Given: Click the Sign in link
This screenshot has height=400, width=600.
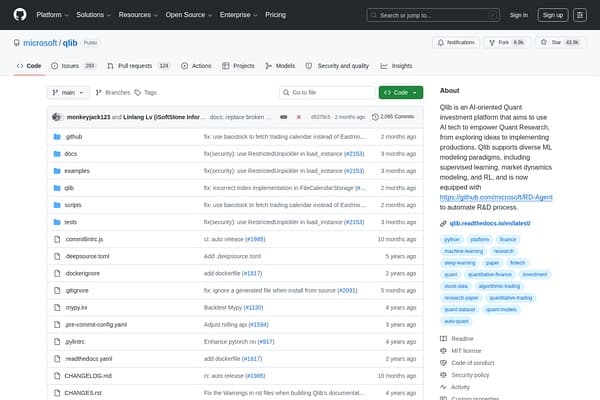Looking at the screenshot, I should (x=518, y=15).
